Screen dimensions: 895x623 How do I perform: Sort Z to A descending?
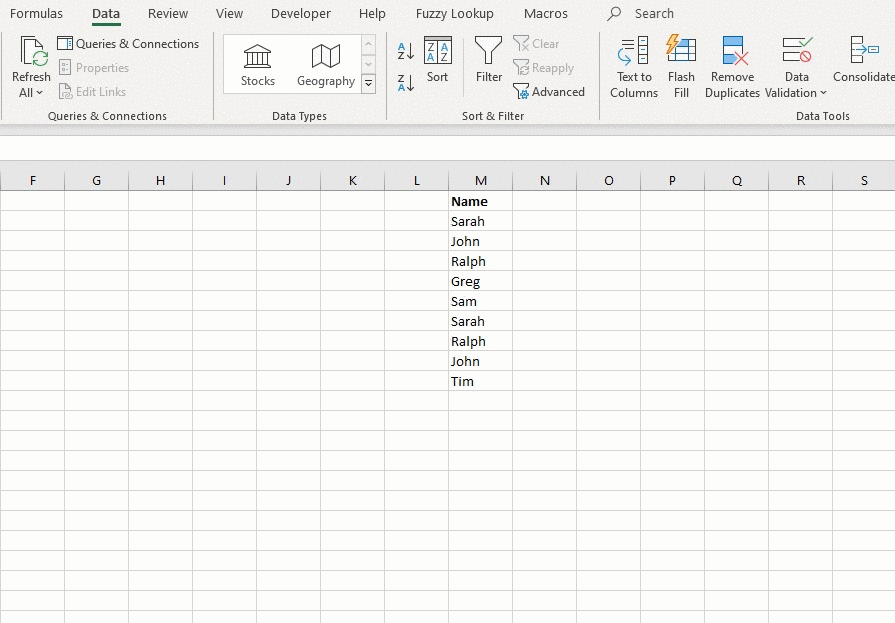point(406,83)
